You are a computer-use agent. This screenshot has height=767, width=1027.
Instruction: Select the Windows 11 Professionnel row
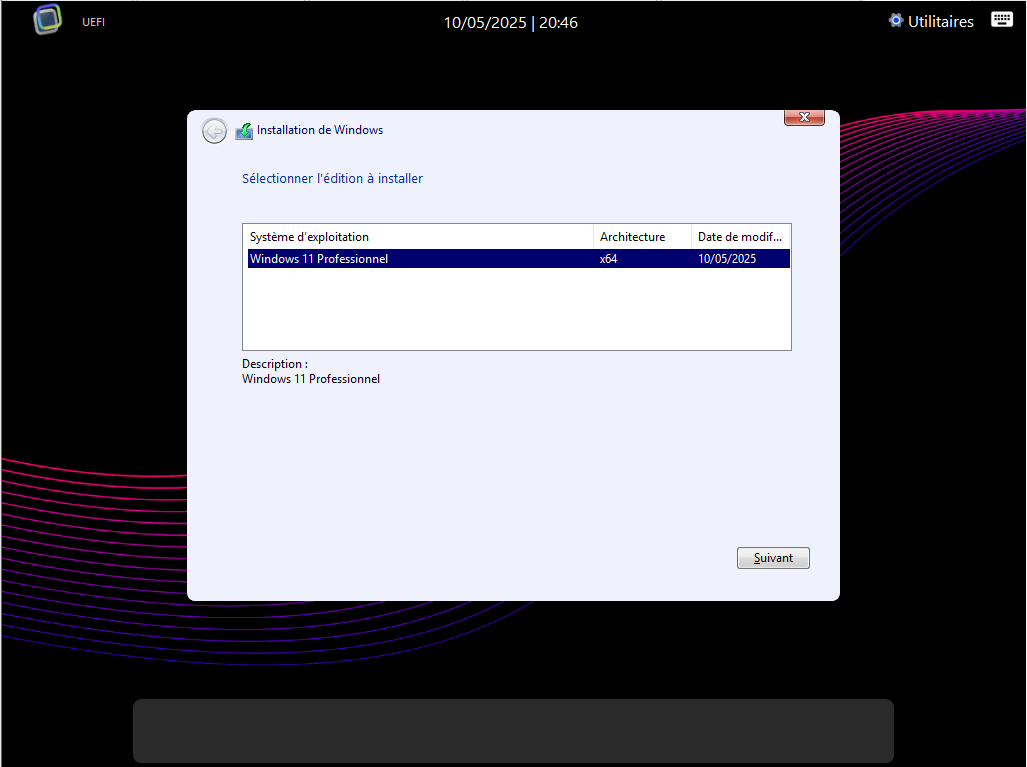[x=519, y=259]
